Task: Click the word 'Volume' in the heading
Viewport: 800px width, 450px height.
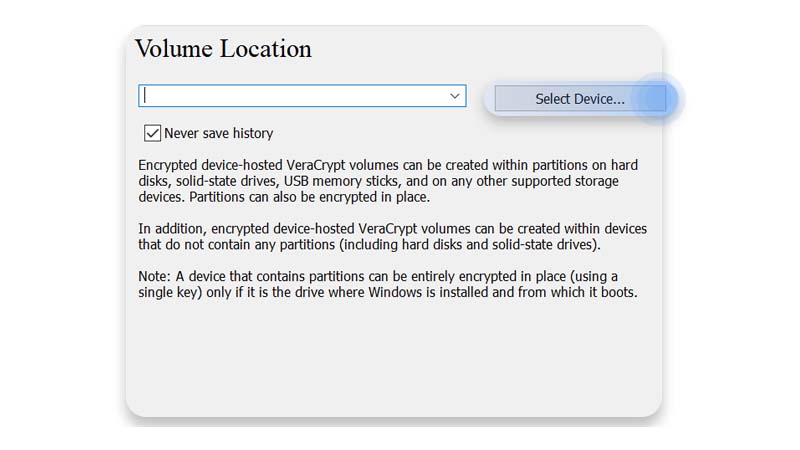Action: pyautogui.click(x=171, y=49)
